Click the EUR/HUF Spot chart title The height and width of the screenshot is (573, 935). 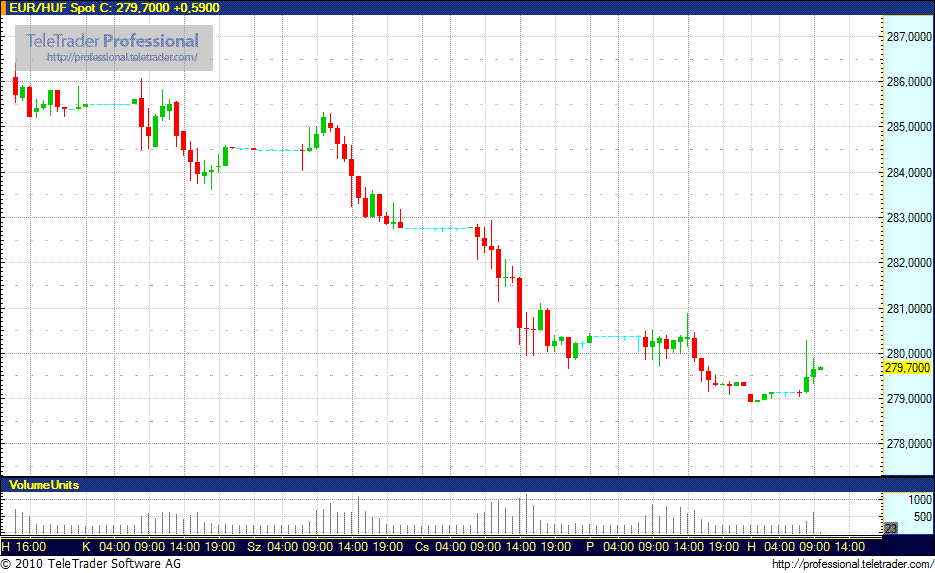[x=114, y=8]
